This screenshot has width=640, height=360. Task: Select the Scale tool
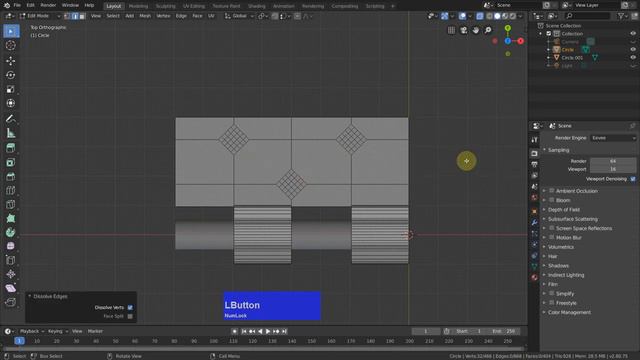click(11, 89)
